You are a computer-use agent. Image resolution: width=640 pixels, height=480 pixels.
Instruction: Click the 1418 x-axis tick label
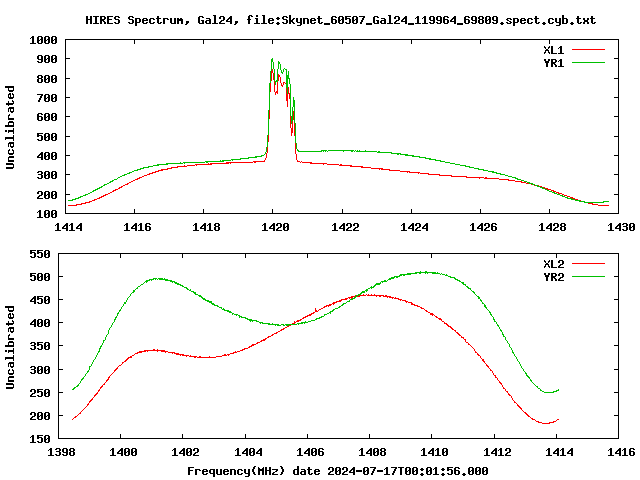(206, 227)
